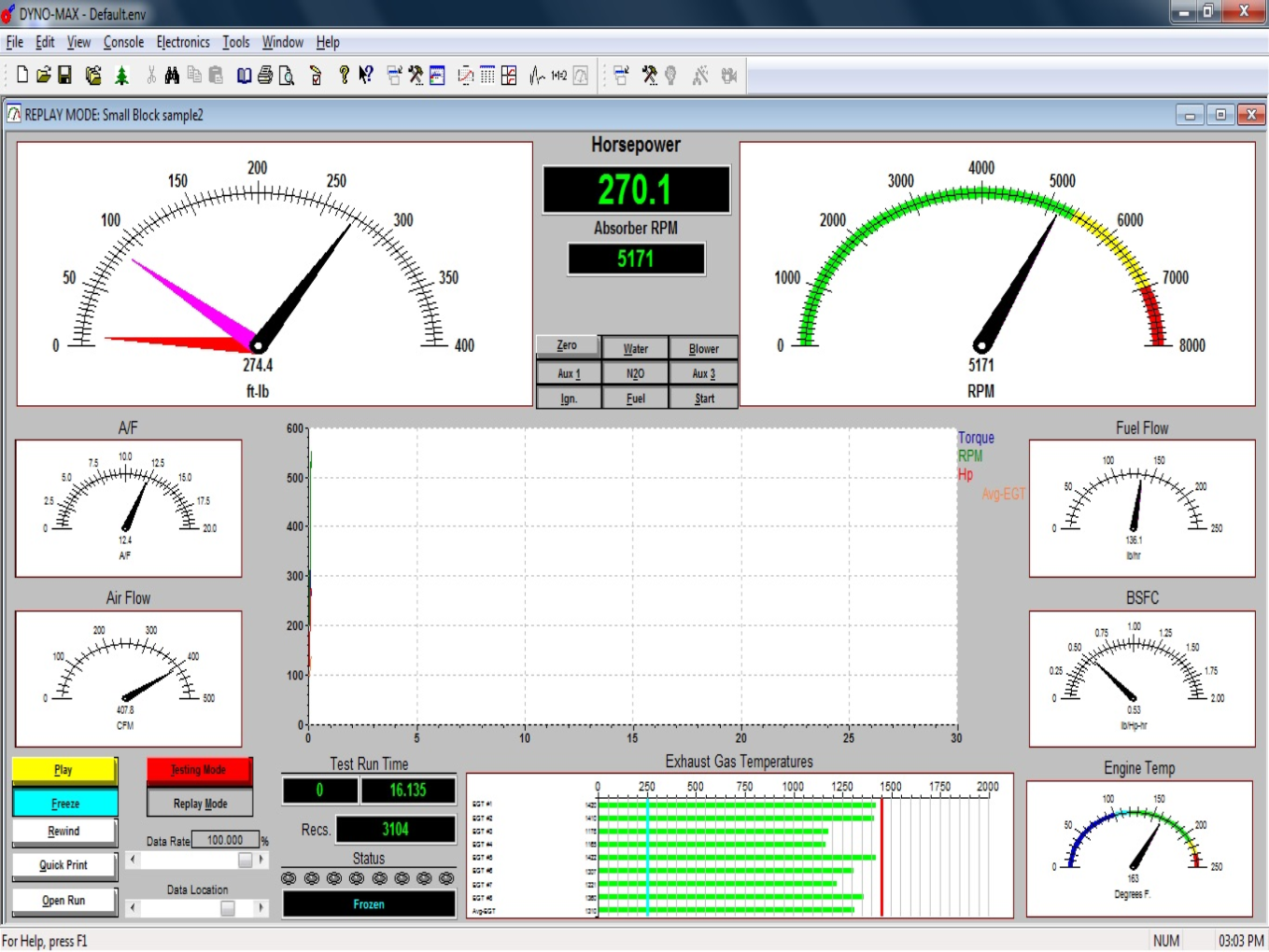This screenshot has height=952, width=1269.
Task: Click the Rewind button
Action: 64,832
